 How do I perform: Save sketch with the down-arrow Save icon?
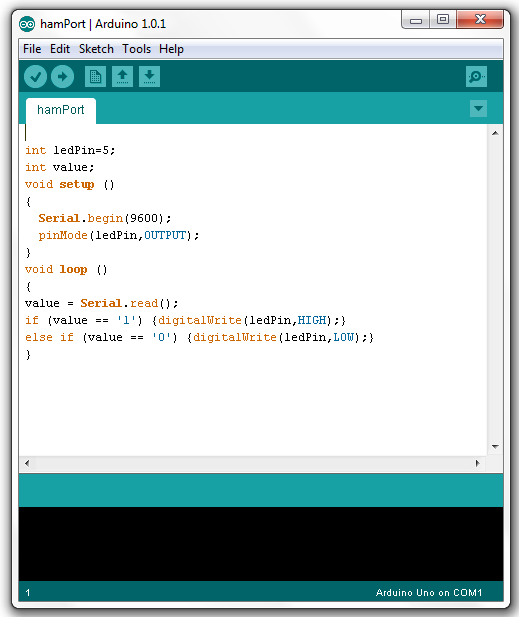point(149,76)
